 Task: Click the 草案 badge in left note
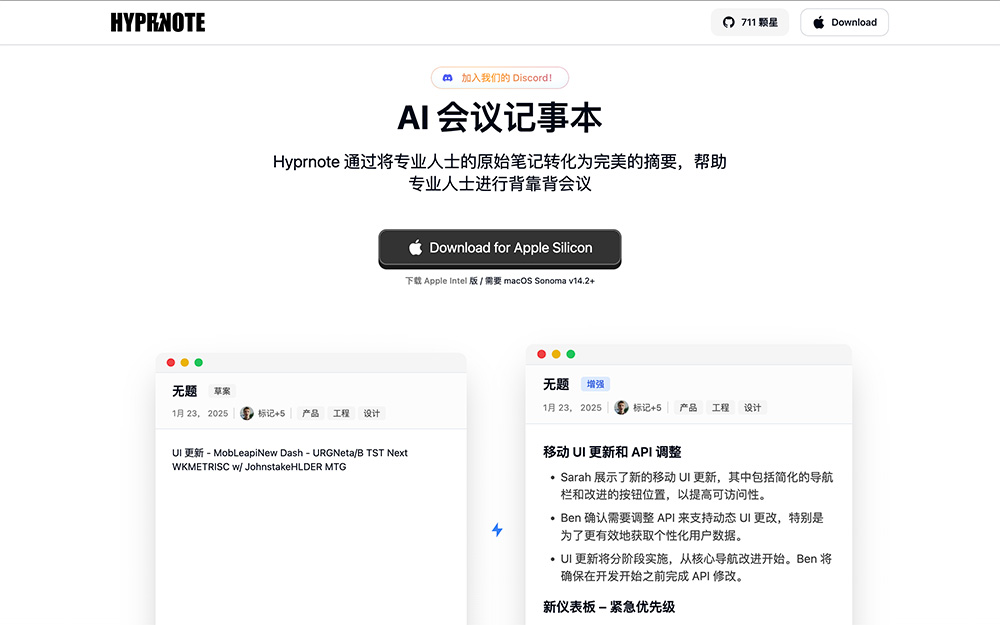coord(222,391)
